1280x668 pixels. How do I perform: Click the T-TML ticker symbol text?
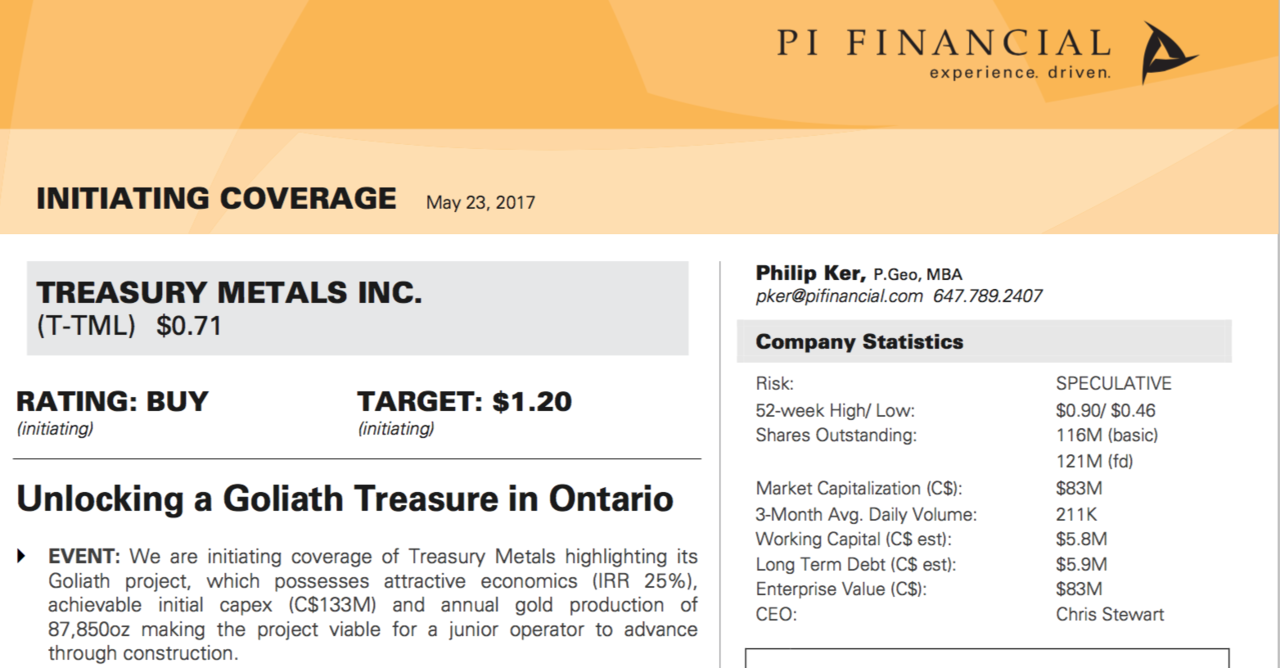[x=86, y=326]
